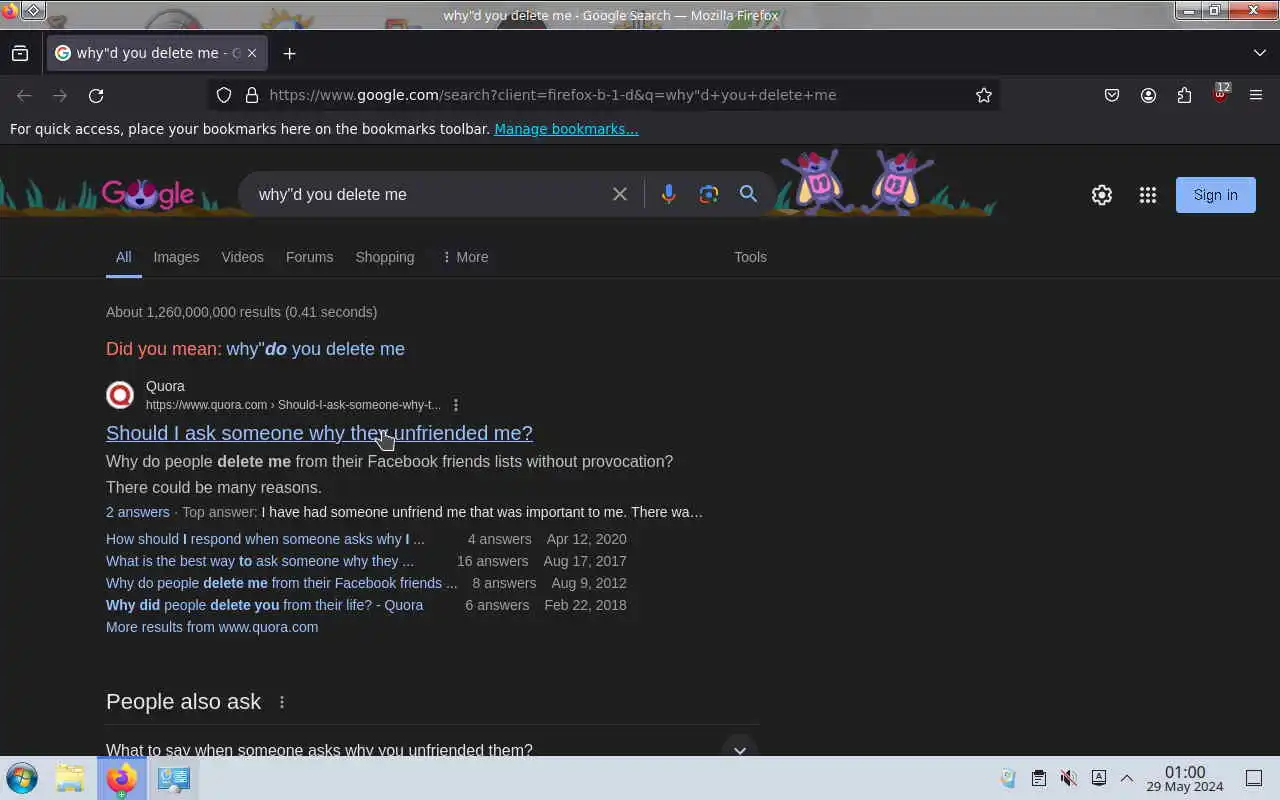This screenshot has width=1280, height=800.
Task: Click the Sign in button
Action: 1216,195
